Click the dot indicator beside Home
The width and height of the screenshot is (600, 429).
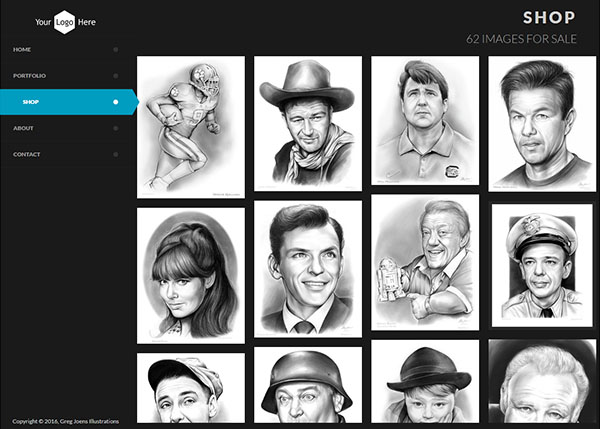(116, 49)
